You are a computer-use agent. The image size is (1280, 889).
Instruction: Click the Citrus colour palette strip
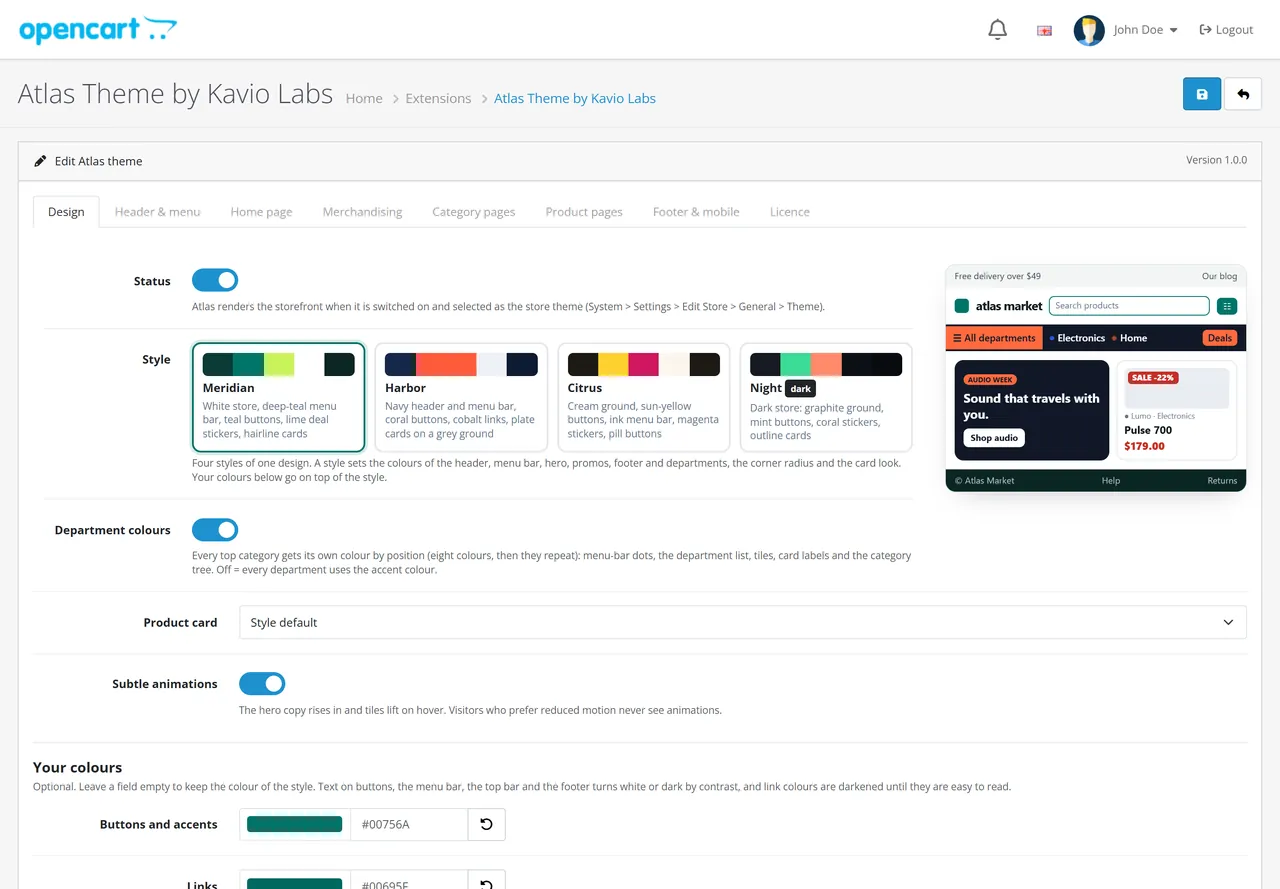pyautogui.click(x=643, y=364)
